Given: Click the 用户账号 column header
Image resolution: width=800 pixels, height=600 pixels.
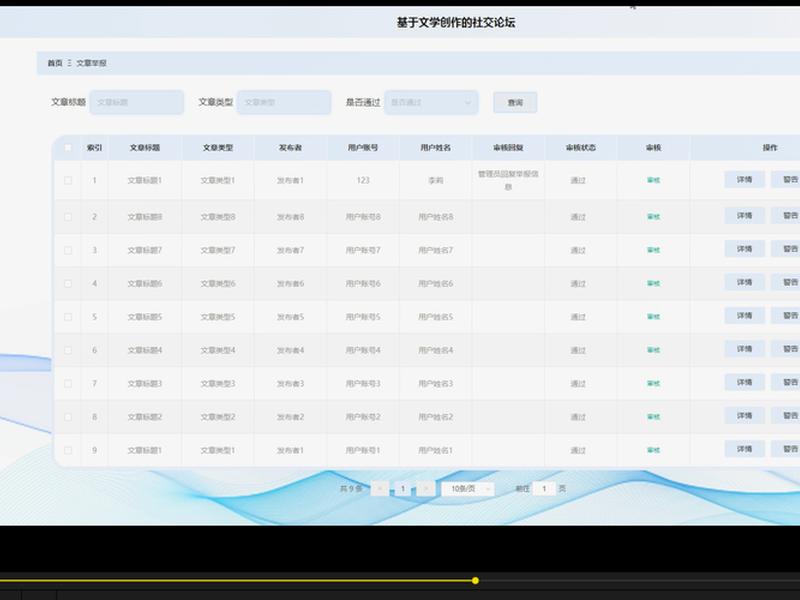Looking at the screenshot, I should click(x=363, y=148).
